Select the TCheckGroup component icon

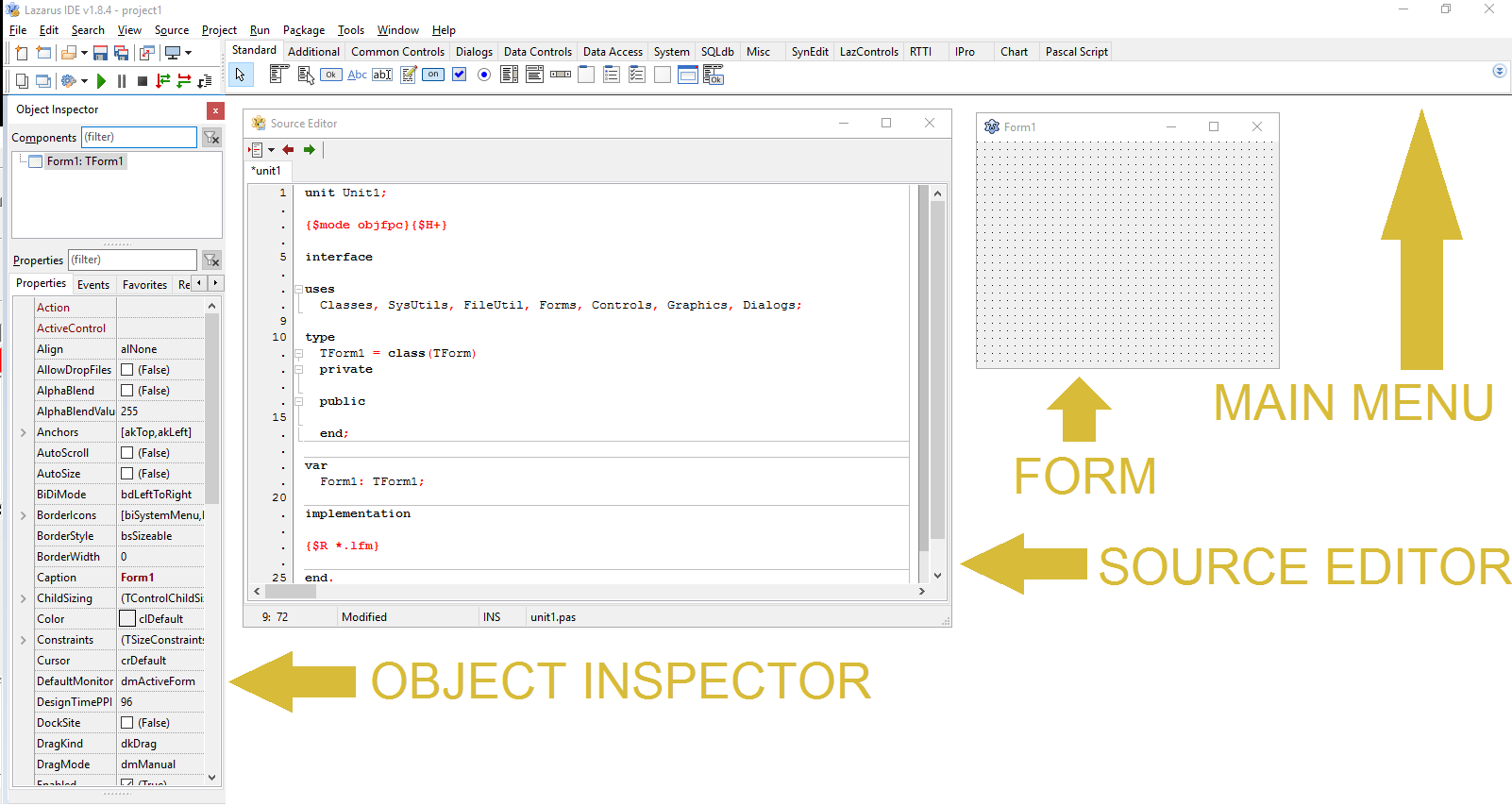637,75
